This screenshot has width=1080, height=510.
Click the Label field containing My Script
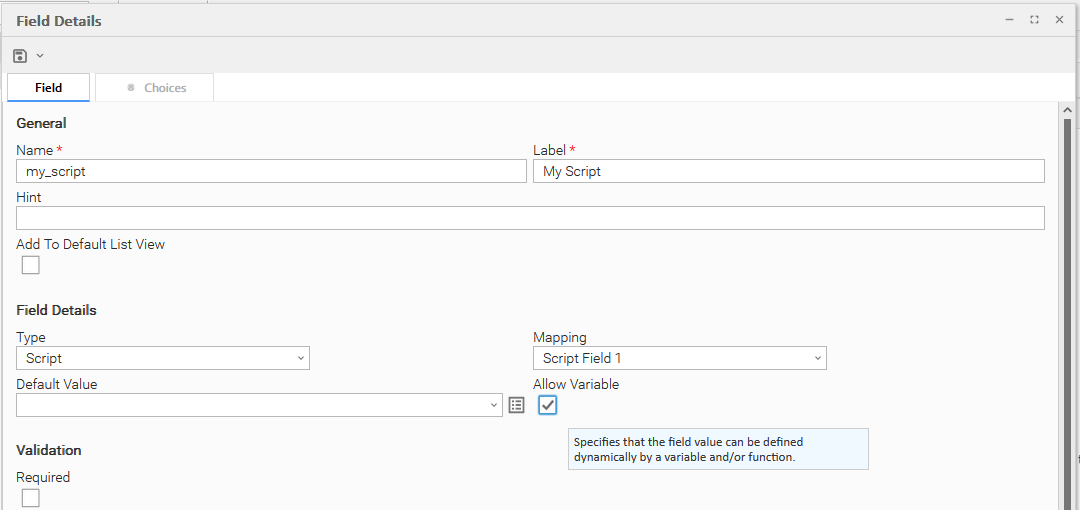pos(788,171)
